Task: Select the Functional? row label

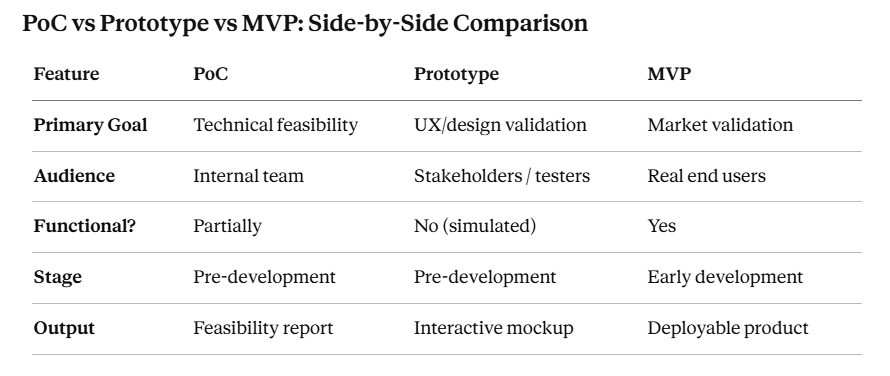Action: coord(85,226)
